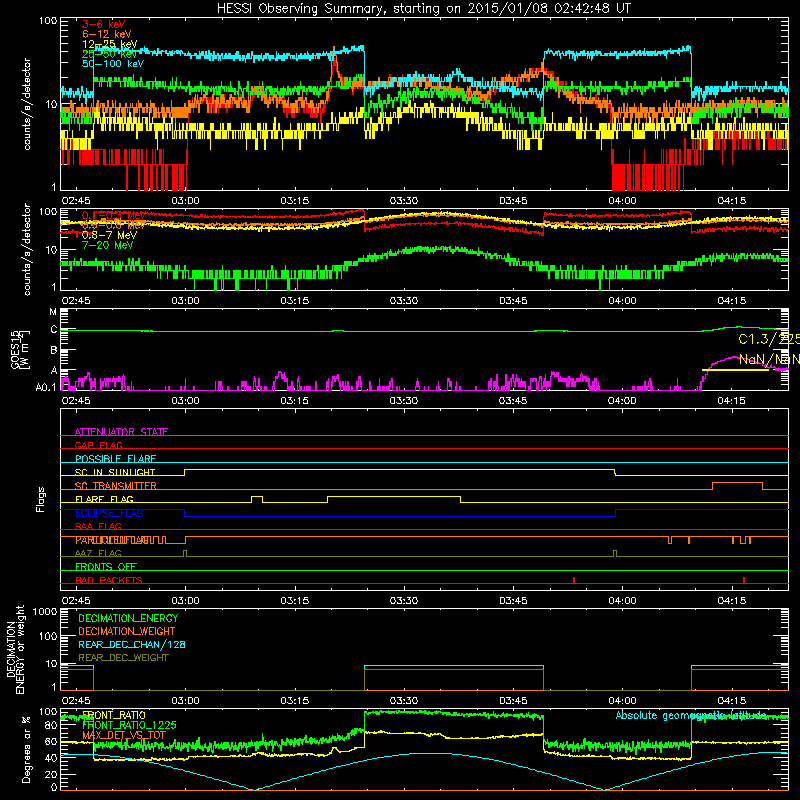This screenshot has height=800, width=800.
Task: Click the DECIMATION_ENERGY legend label
Action: click(x=128, y=618)
